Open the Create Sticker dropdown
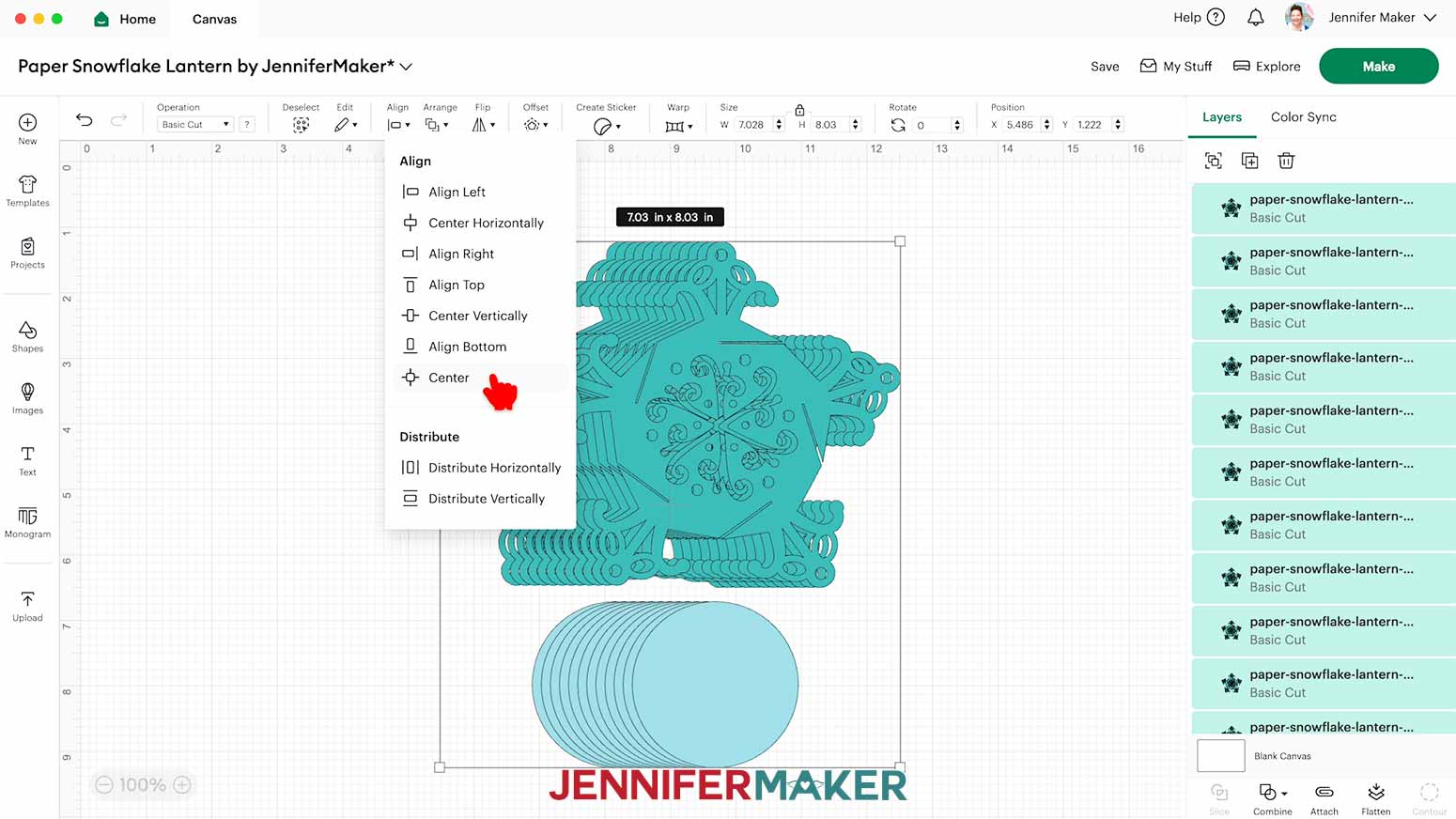 click(607, 126)
